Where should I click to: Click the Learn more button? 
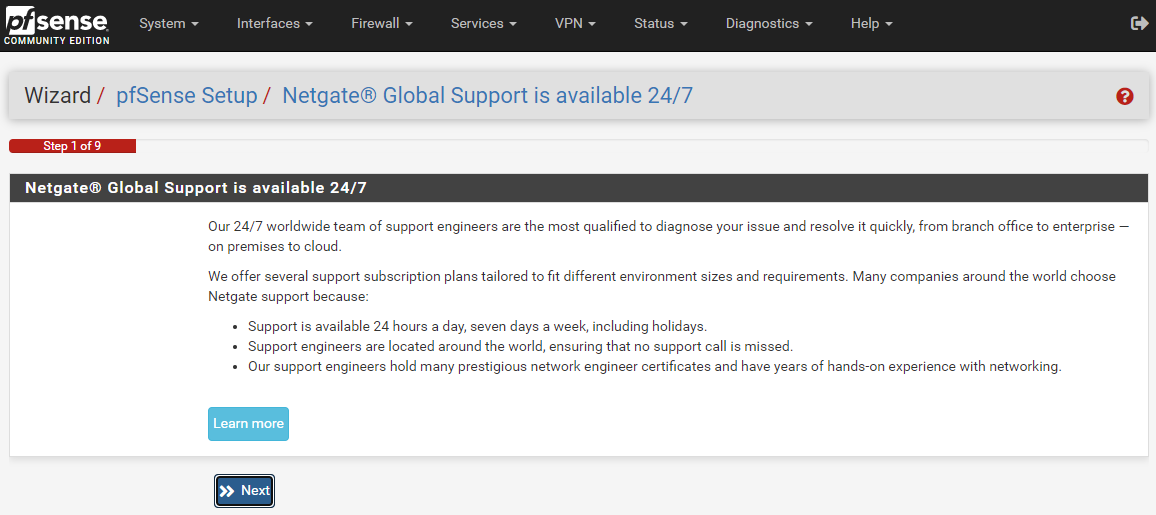click(248, 424)
